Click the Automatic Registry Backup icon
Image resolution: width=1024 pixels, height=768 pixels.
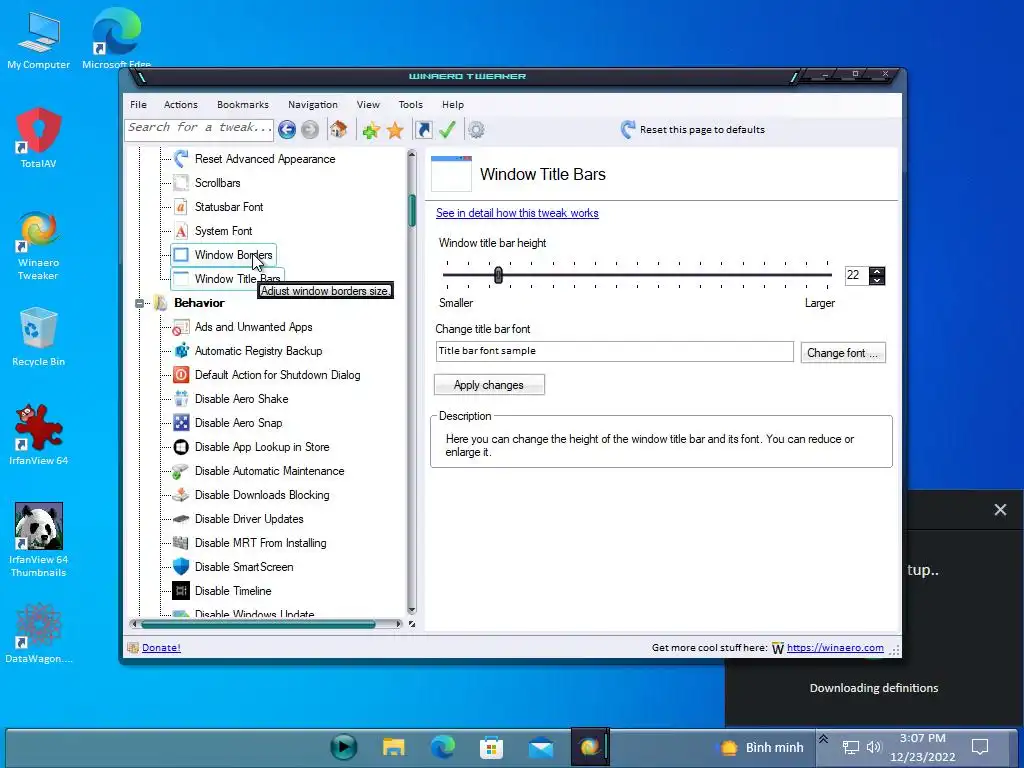(x=181, y=351)
